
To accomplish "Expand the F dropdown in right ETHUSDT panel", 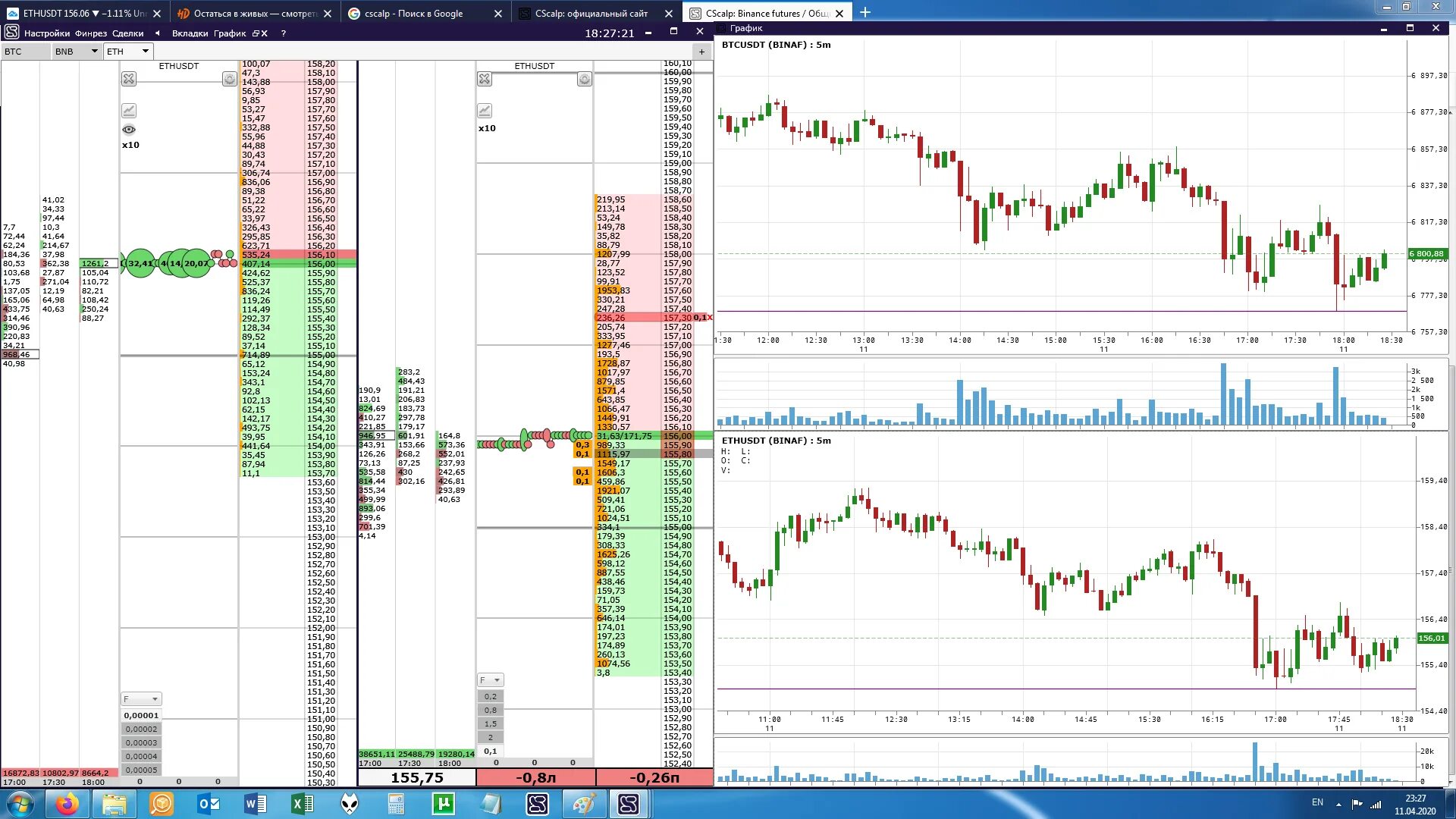I will tap(491, 680).
